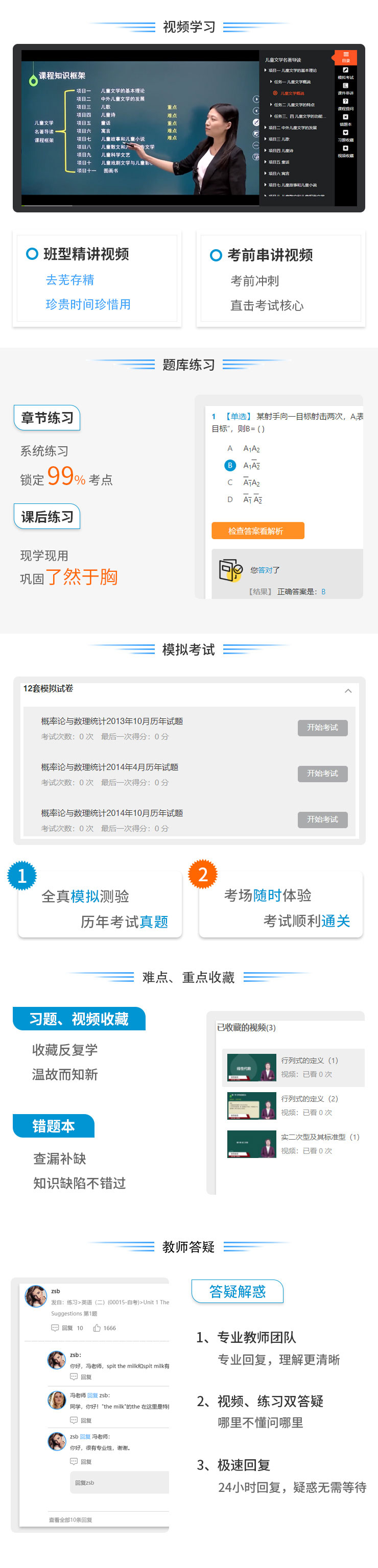378x1568 pixels.
Task: Select answer option A
Action: tap(230, 448)
